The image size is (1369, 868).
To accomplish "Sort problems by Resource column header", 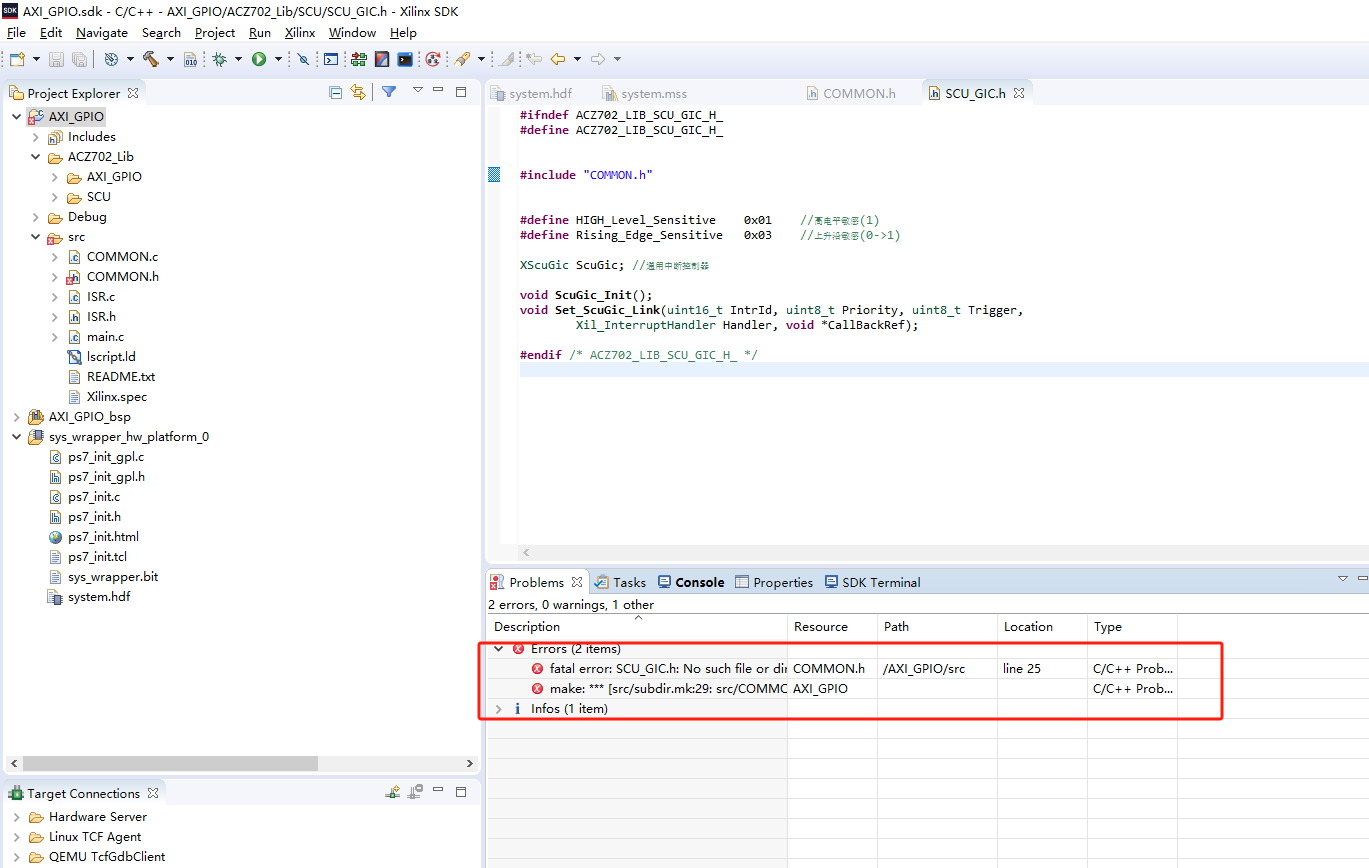I will [x=832, y=627].
